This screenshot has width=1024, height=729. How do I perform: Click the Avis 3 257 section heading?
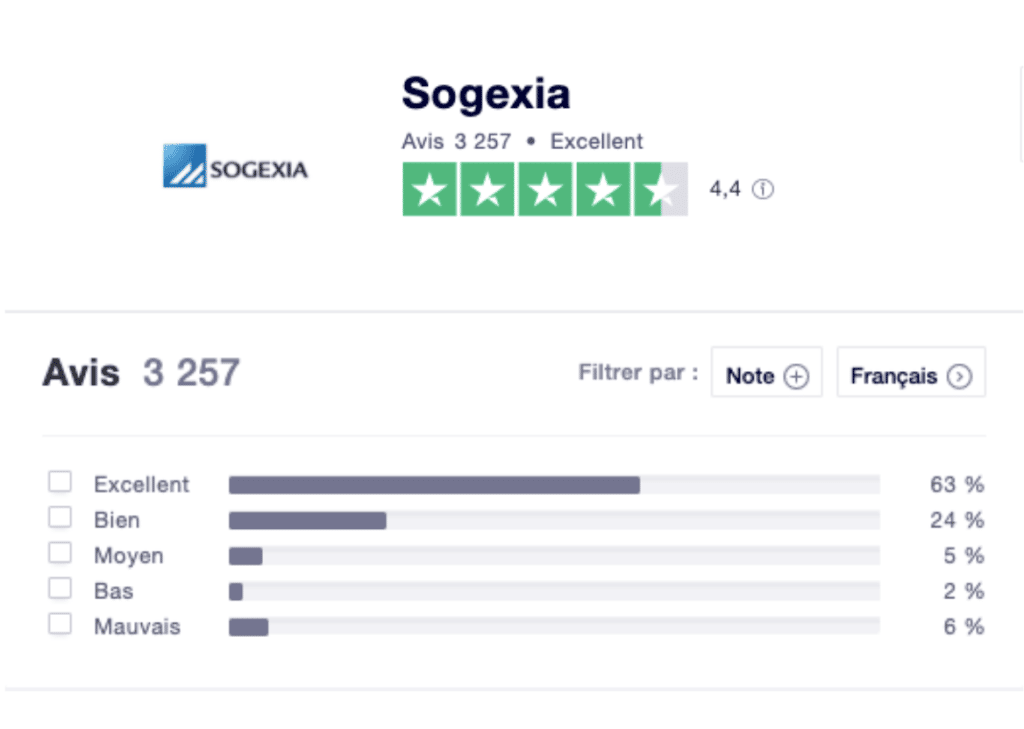(x=141, y=373)
